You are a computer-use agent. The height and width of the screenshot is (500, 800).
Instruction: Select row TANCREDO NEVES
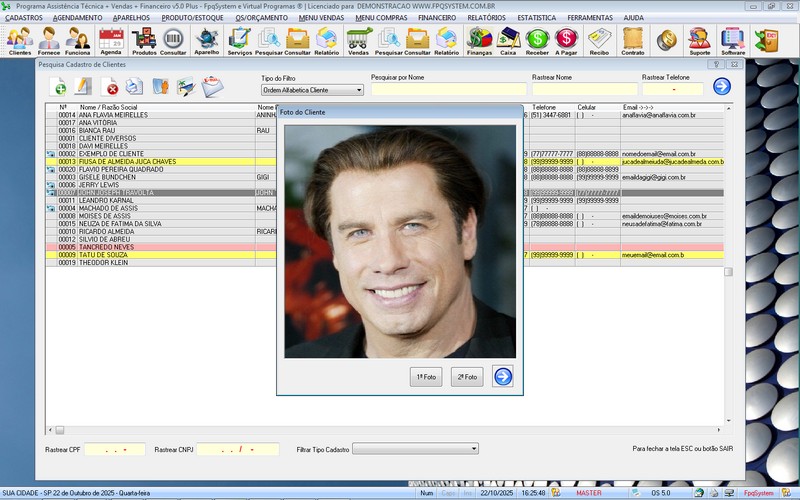coord(384,247)
